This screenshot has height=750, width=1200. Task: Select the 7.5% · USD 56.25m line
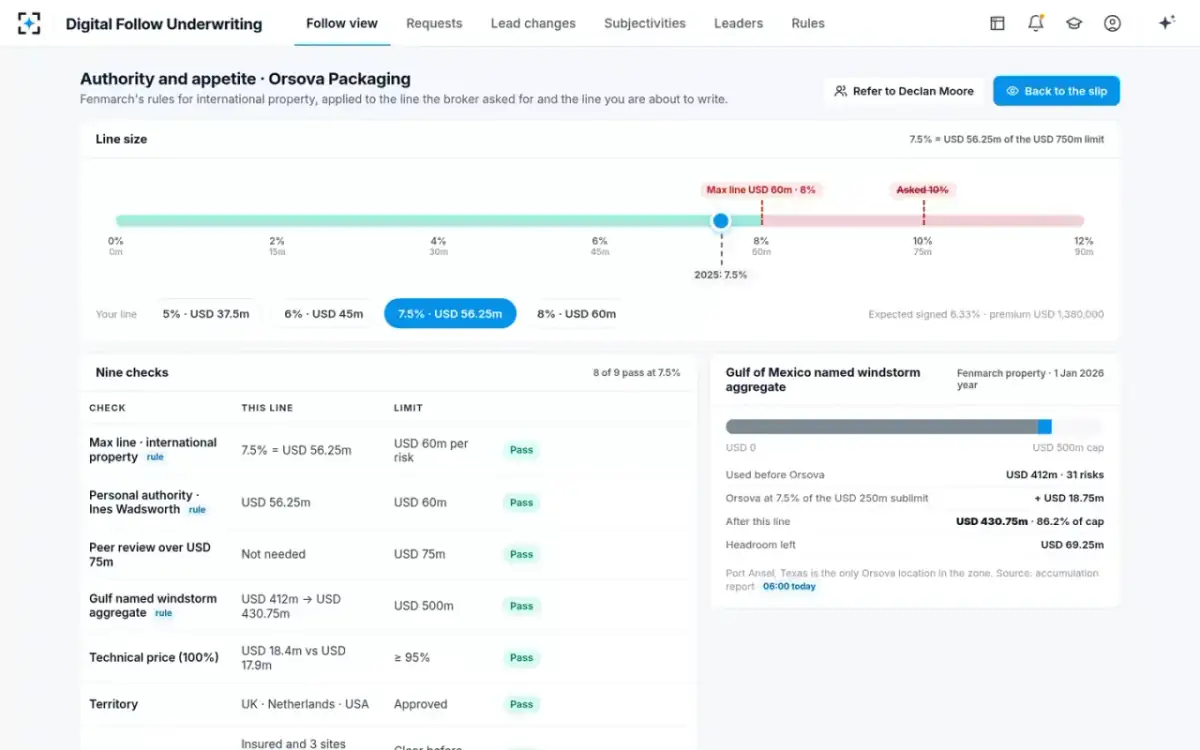coord(450,314)
